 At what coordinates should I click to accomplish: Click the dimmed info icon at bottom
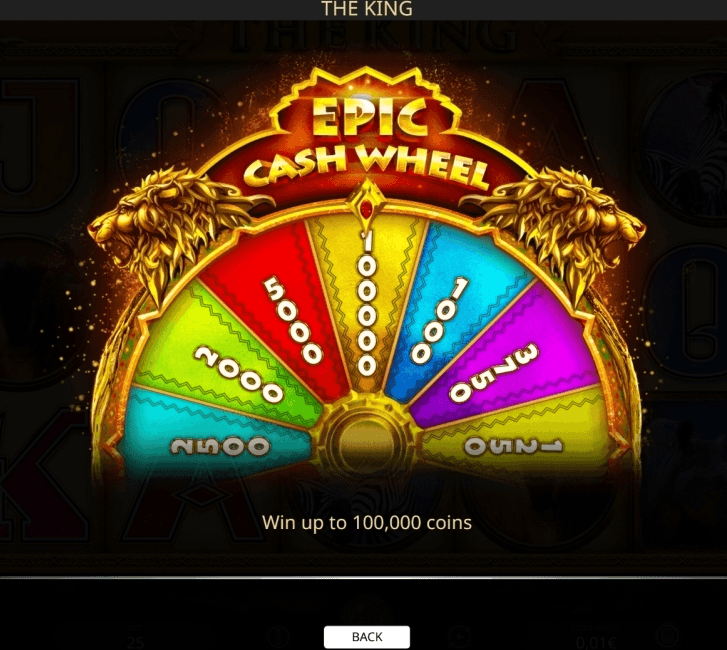278,638
